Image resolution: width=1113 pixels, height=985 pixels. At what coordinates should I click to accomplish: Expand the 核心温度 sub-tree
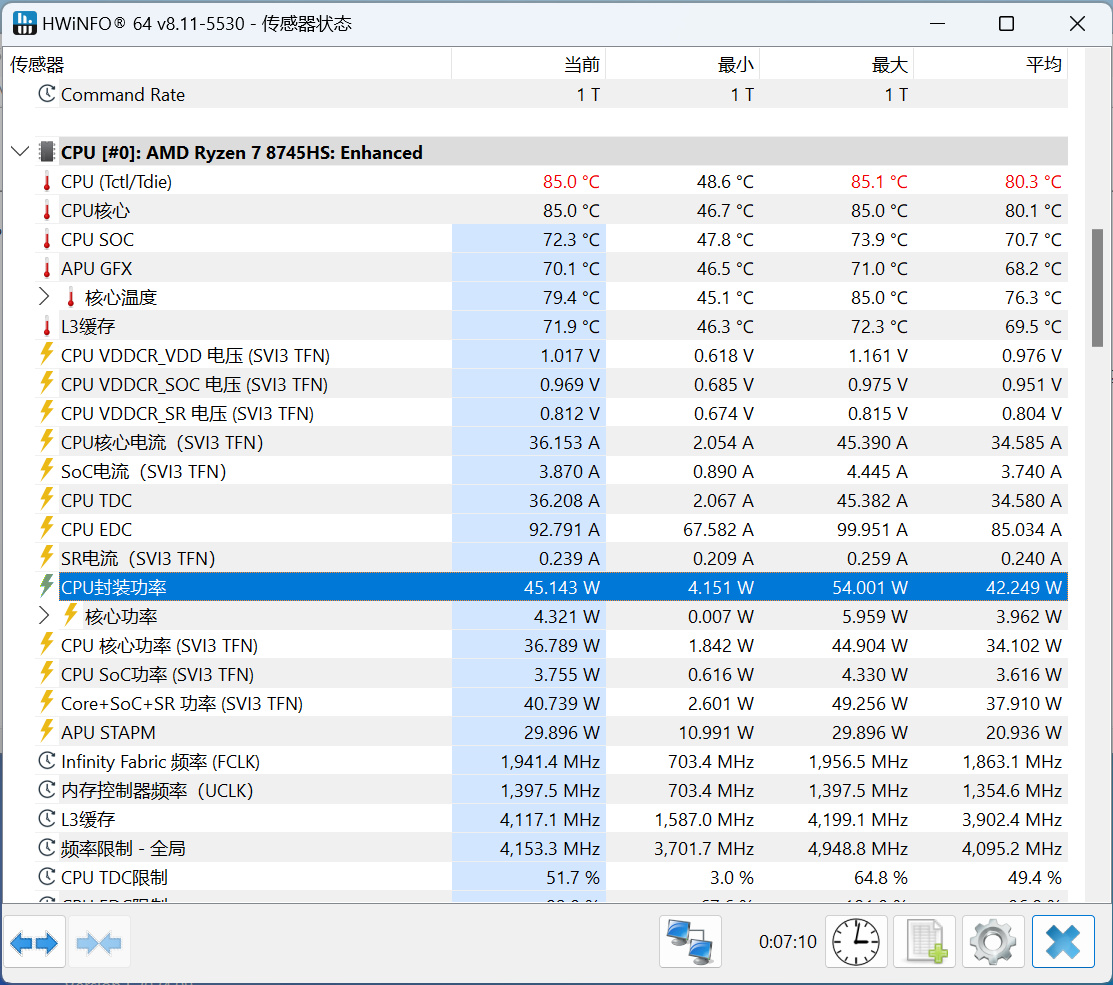44,297
